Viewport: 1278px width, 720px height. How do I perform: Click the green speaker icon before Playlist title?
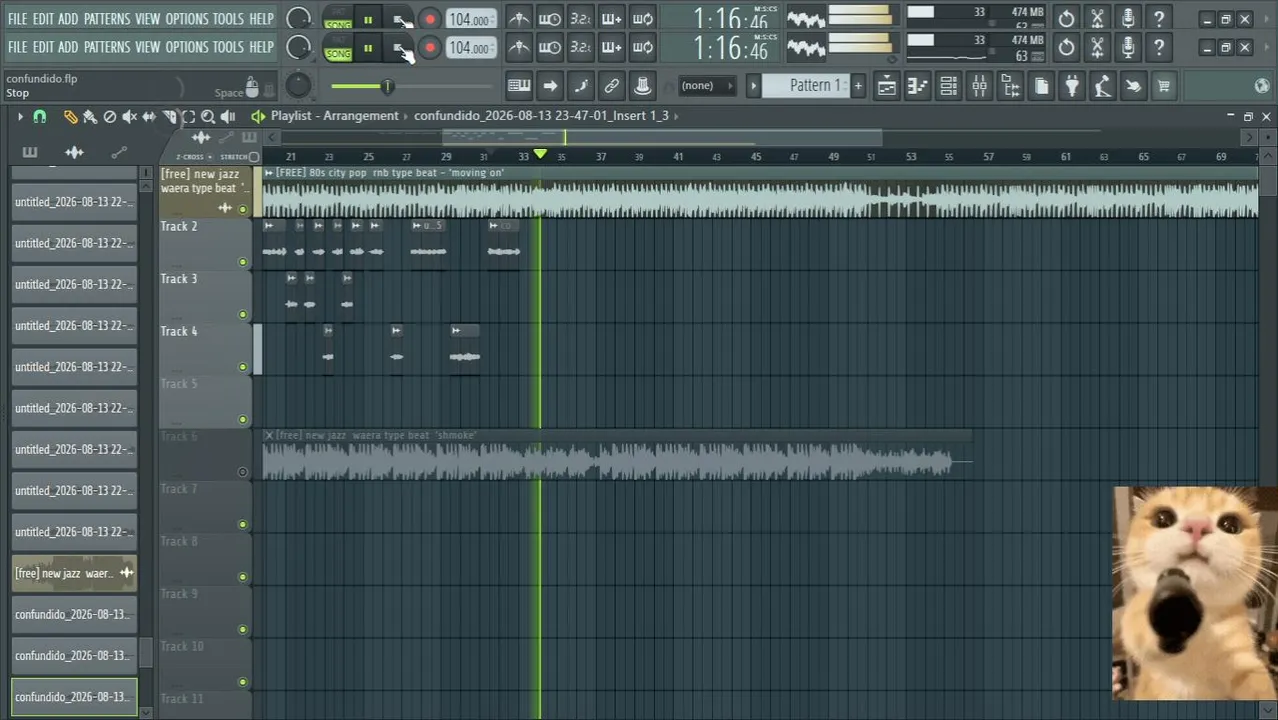tap(258, 116)
